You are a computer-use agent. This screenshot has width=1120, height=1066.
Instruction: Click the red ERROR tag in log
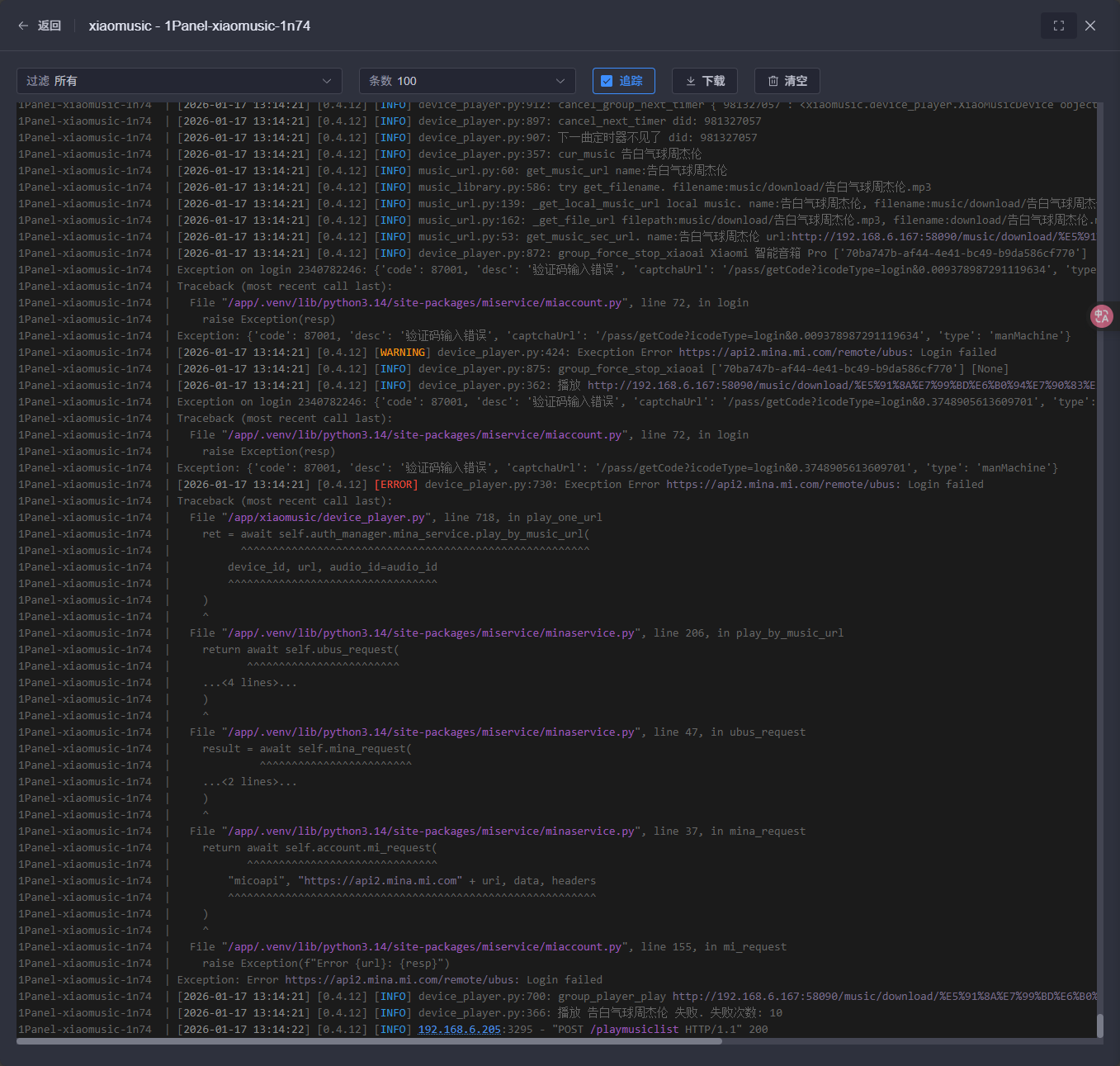pyautogui.click(x=396, y=485)
